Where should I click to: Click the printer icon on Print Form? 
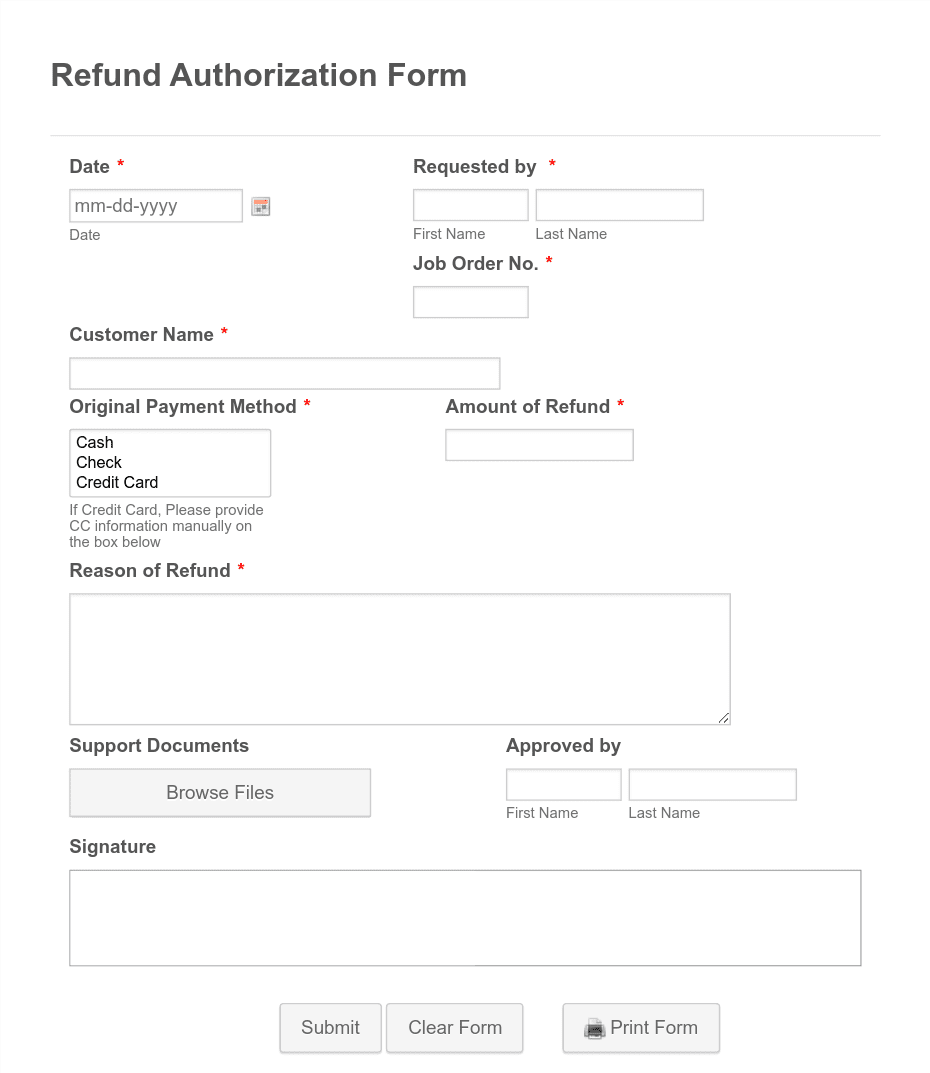pos(595,1028)
